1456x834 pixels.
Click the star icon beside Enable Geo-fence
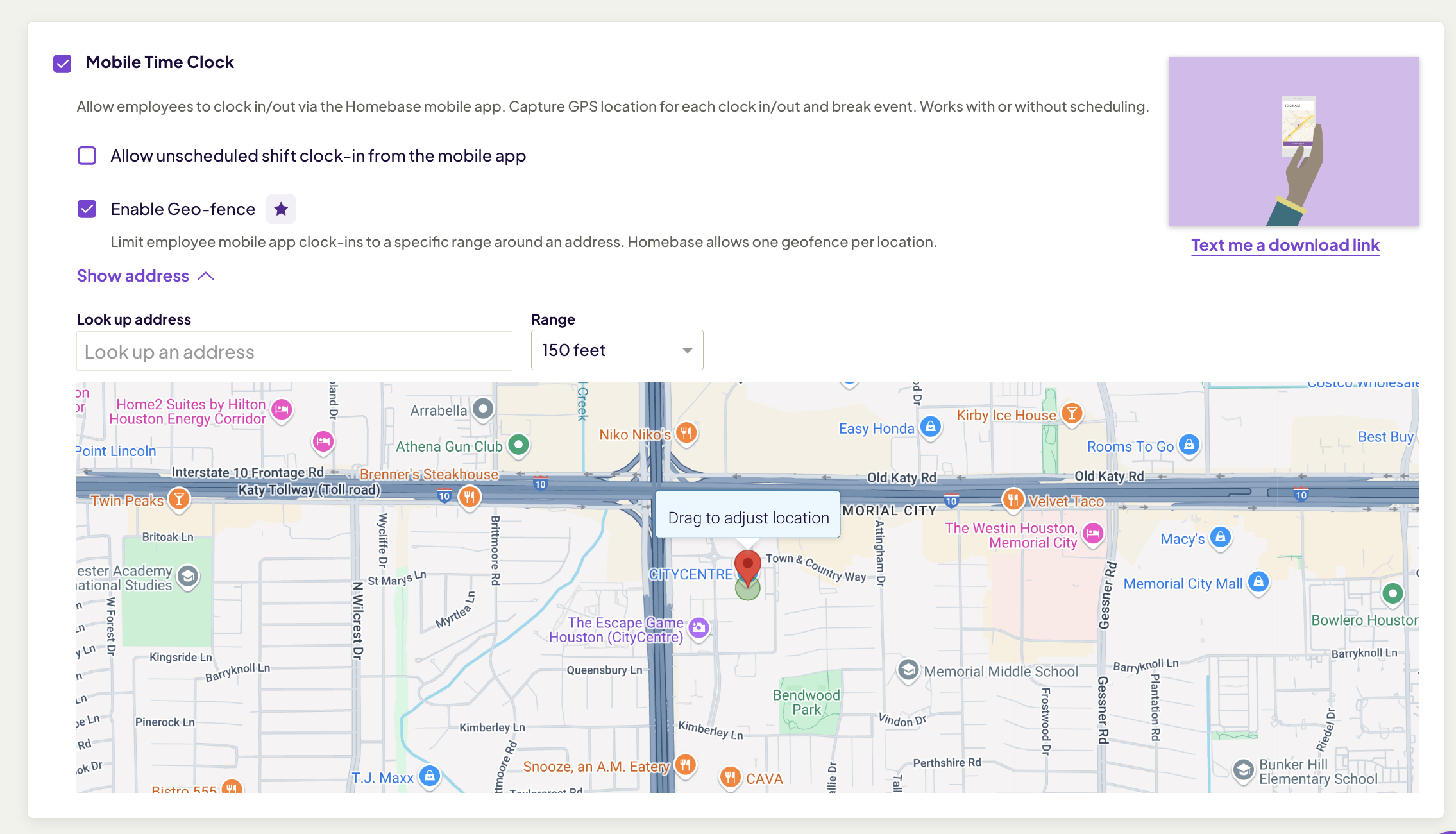[281, 209]
